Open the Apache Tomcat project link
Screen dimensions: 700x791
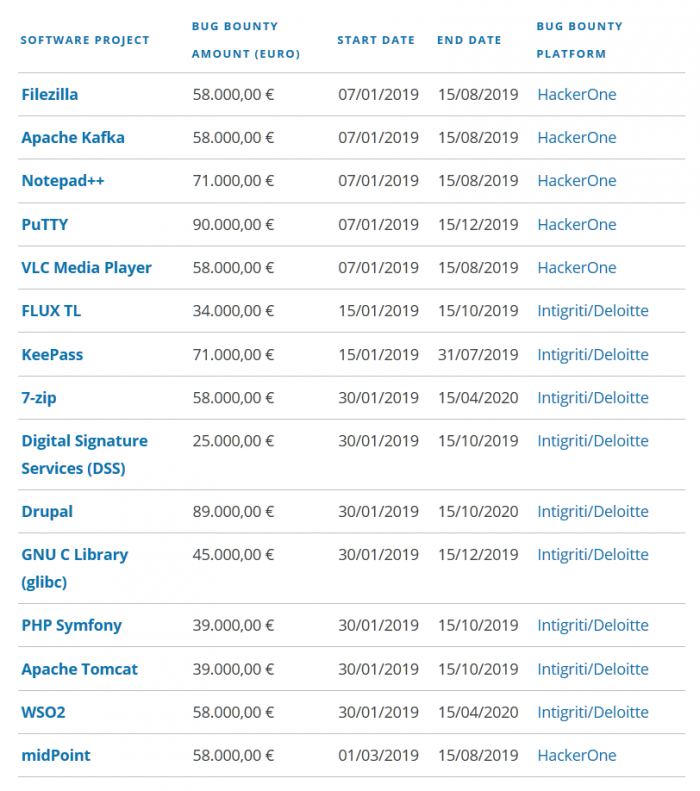(x=79, y=669)
